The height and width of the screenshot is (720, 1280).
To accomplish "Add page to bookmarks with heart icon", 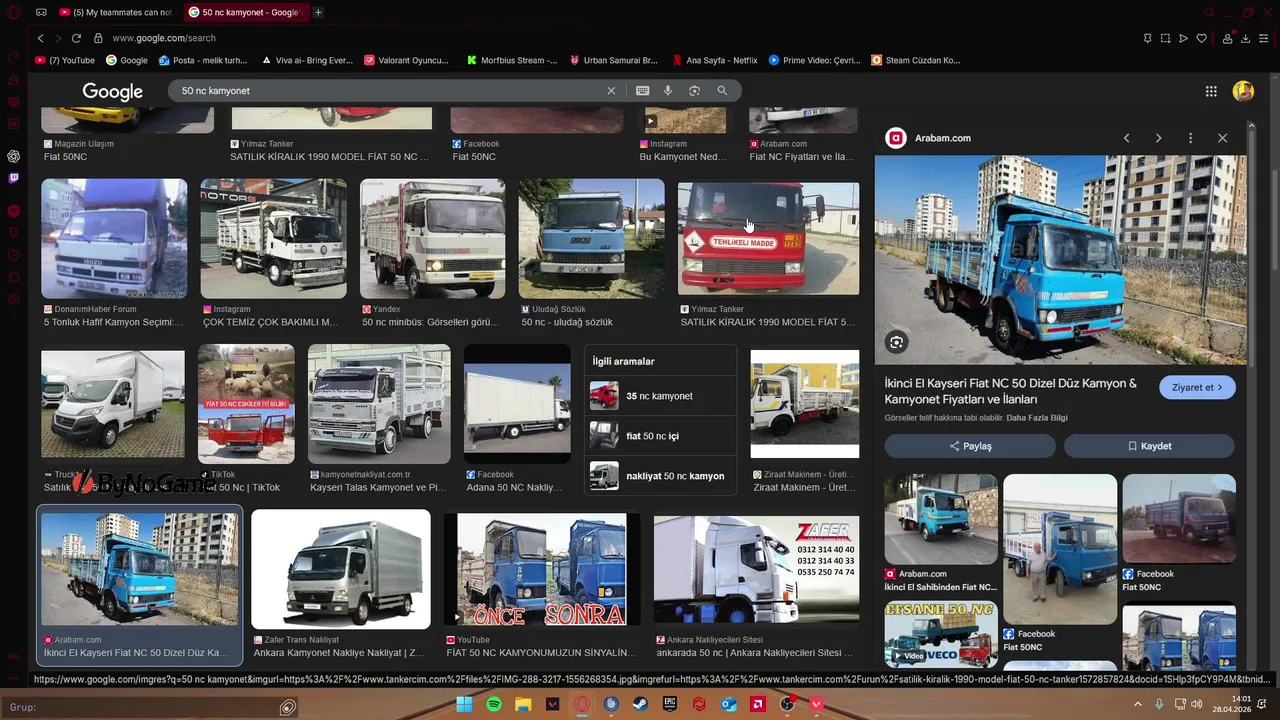I will tap(1201, 38).
